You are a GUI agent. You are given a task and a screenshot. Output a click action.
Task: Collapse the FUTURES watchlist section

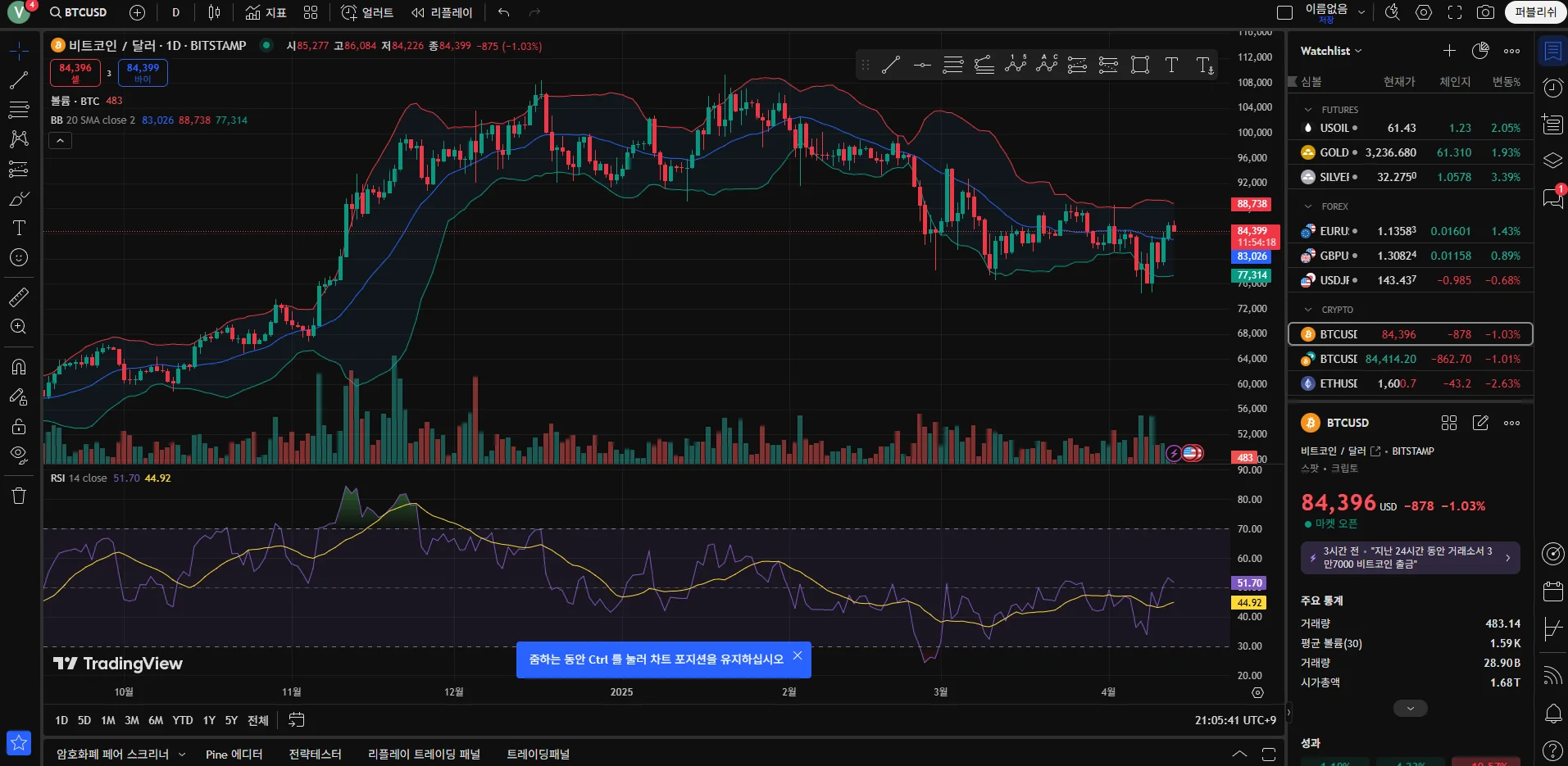[x=1308, y=110]
